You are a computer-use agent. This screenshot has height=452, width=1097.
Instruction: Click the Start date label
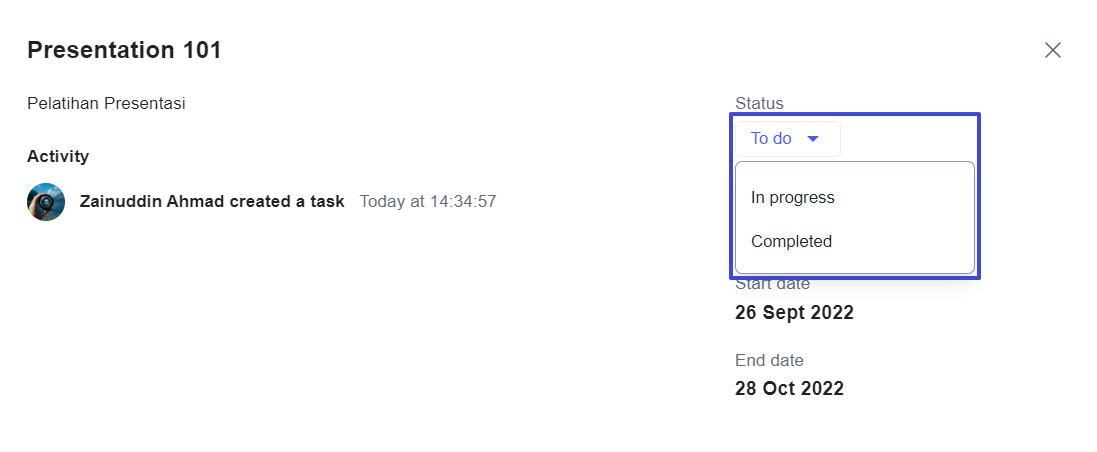click(772, 284)
